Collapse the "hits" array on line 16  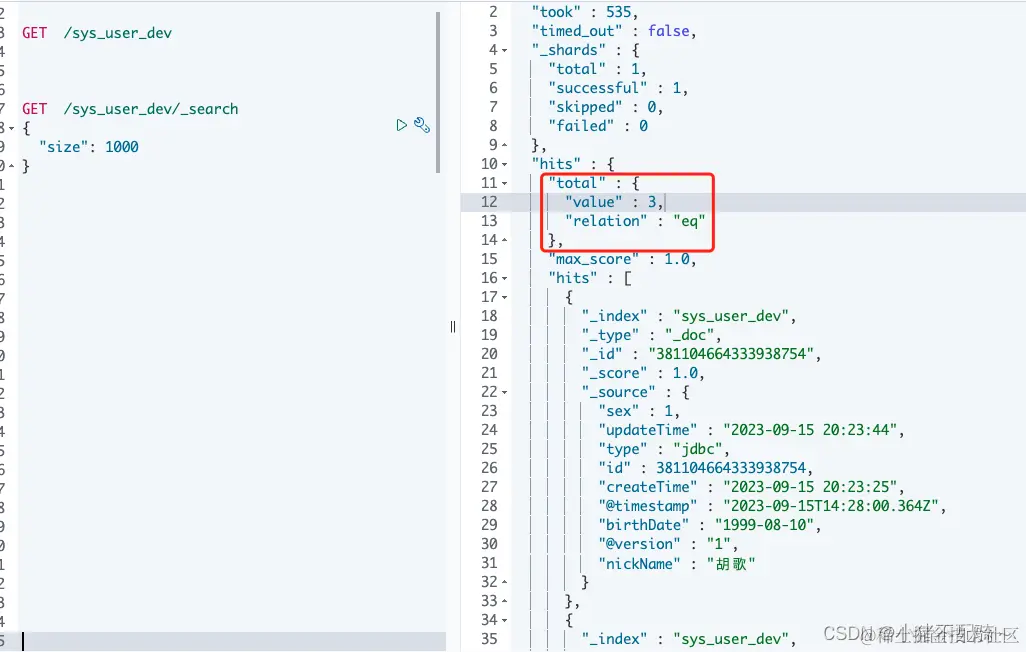click(x=504, y=278)
